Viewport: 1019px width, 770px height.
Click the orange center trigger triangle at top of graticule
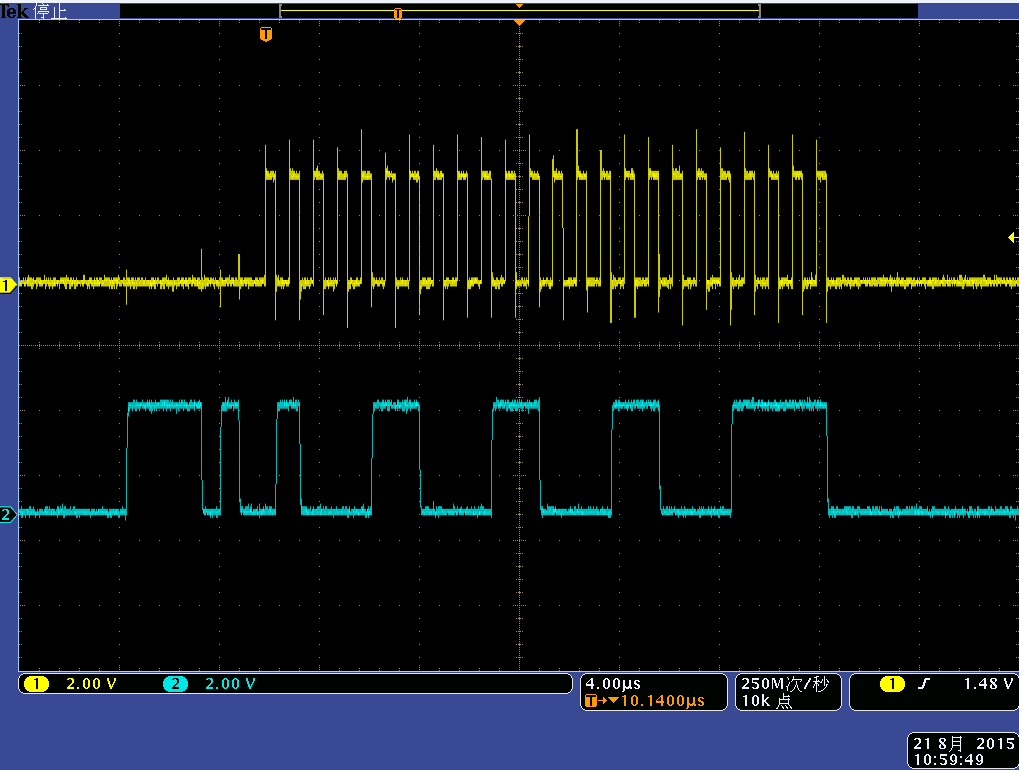(519, 23)
